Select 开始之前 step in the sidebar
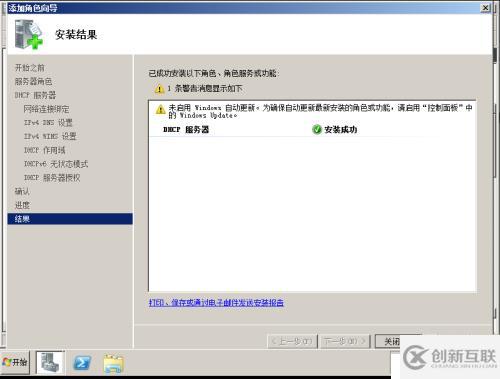 30,68
